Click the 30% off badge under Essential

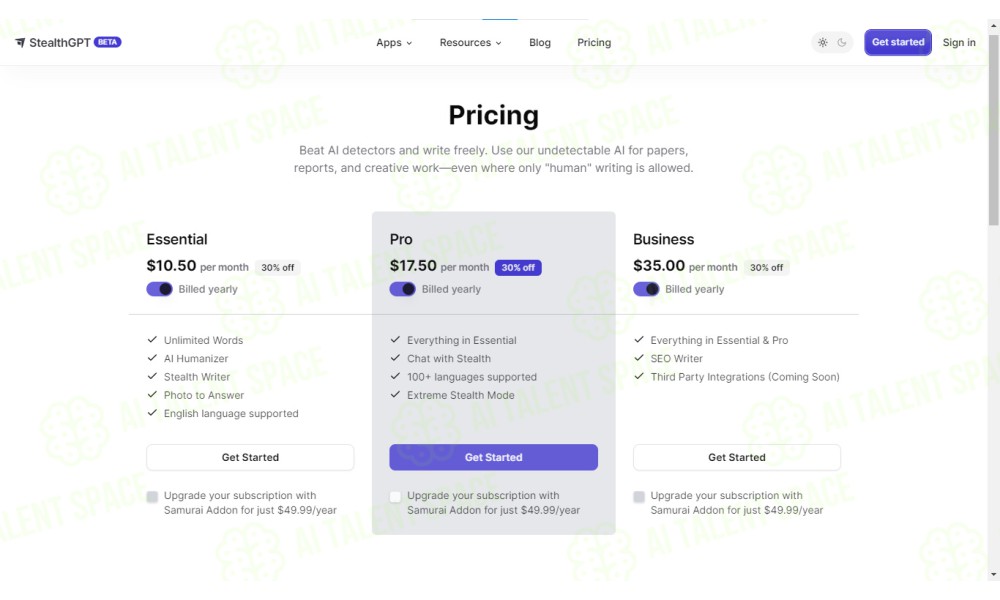pos(277,268)
